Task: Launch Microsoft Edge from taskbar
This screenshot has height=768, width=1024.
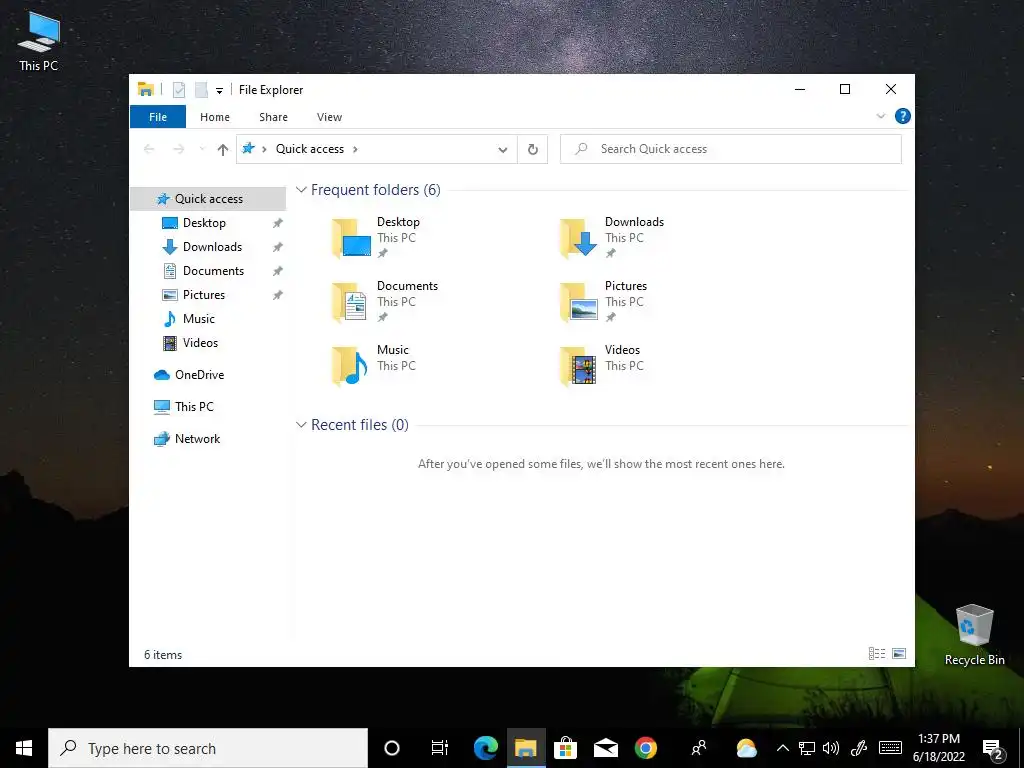Action: (x=485, y=748)
